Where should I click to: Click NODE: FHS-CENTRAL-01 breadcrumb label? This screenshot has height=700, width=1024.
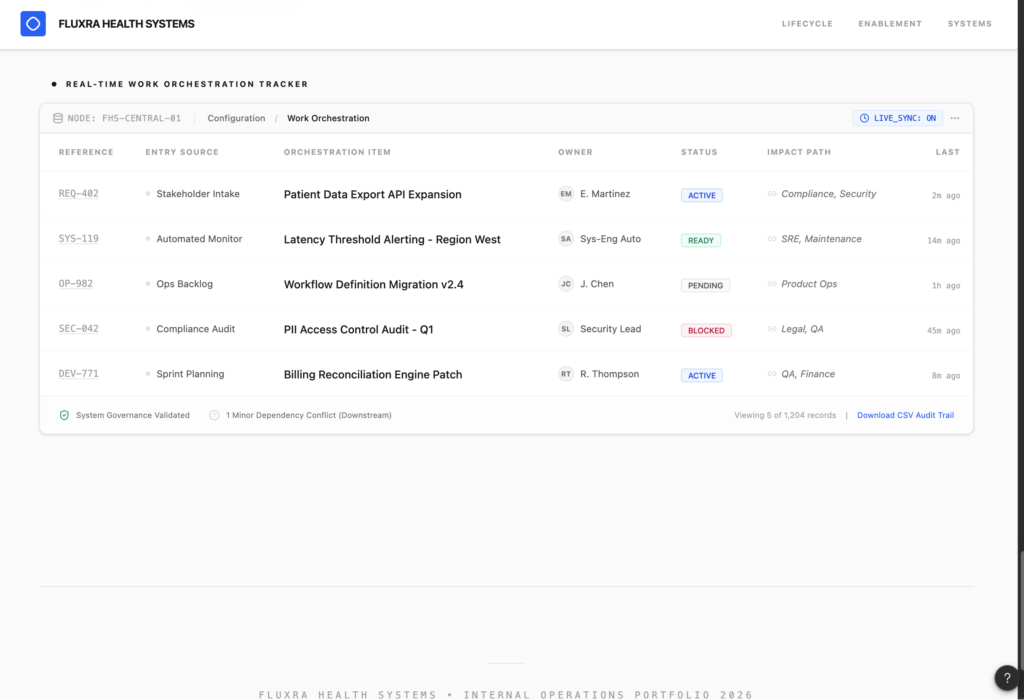pos(124,118)
